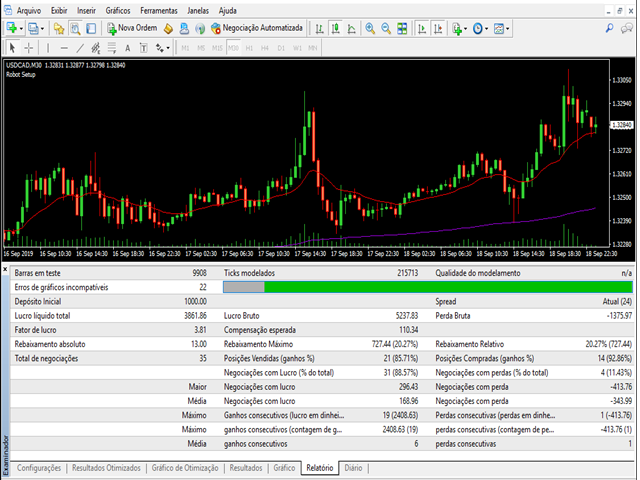640x480 pixels.
Task: Select the H4 timeframe
Action: tap(265, 48)
